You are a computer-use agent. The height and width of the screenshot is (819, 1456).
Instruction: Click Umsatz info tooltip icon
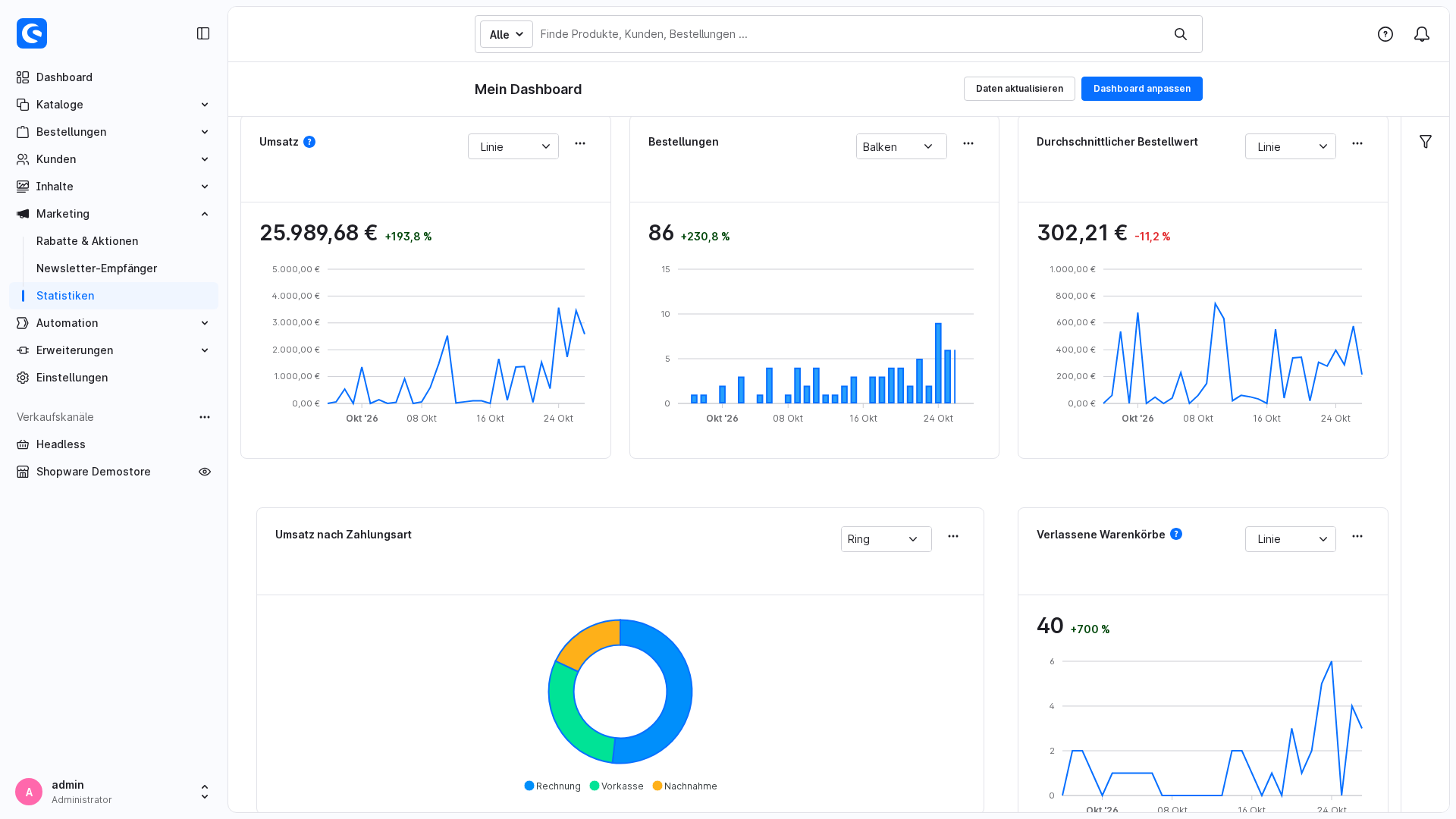309,142
